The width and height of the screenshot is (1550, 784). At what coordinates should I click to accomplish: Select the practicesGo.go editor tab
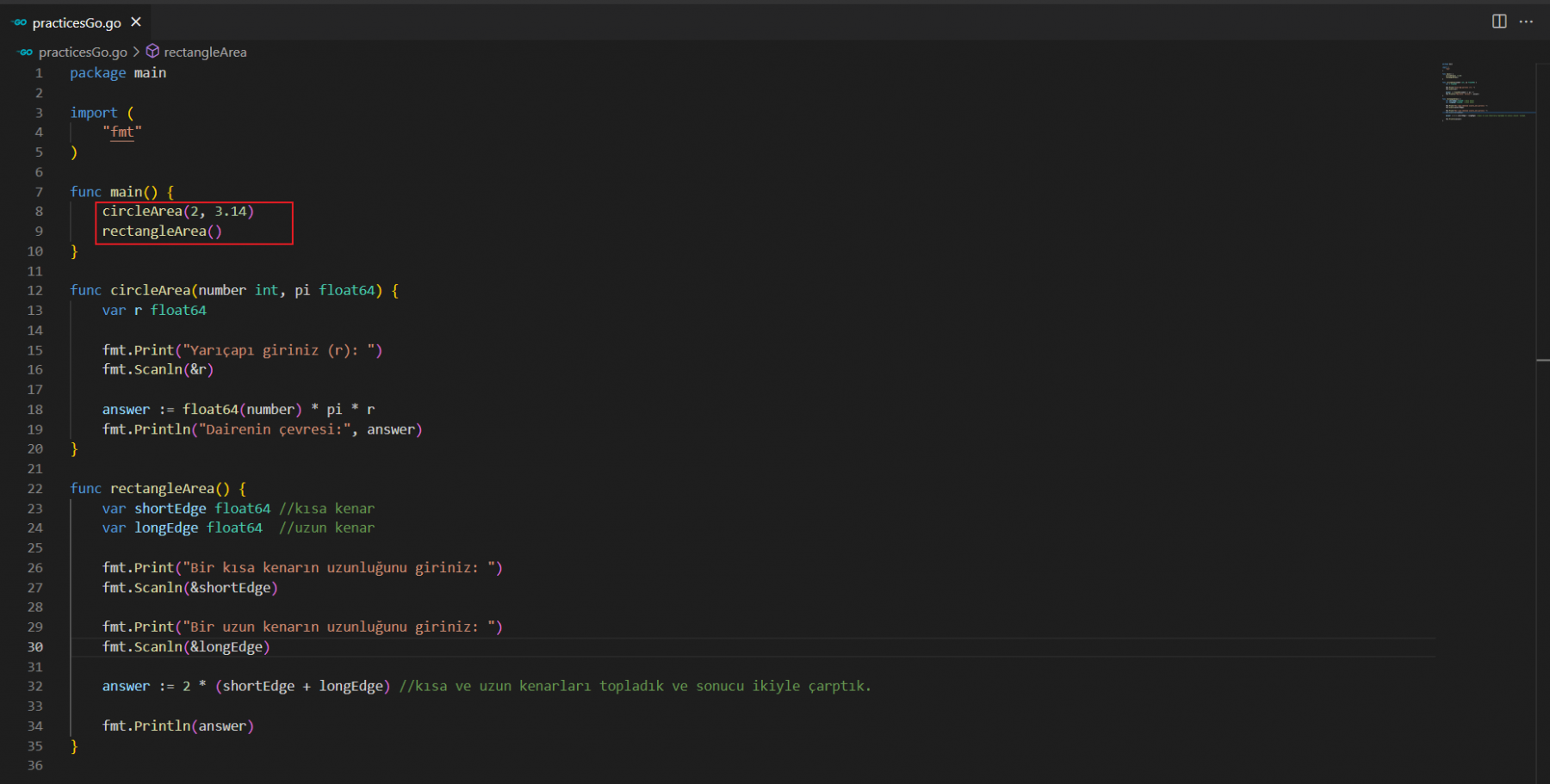click(x=77, y=23)
